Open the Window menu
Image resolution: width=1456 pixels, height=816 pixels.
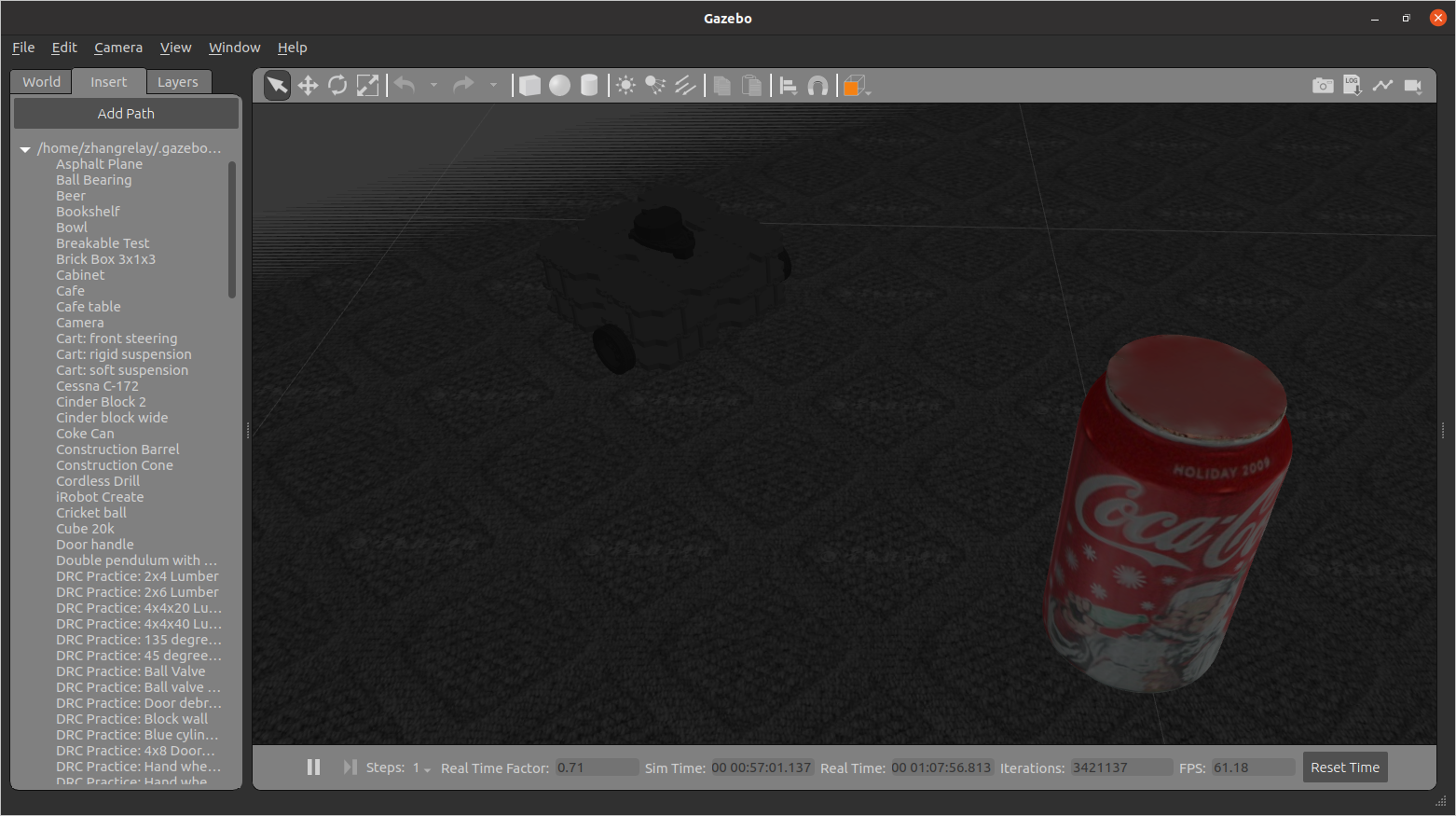[235, 48]
